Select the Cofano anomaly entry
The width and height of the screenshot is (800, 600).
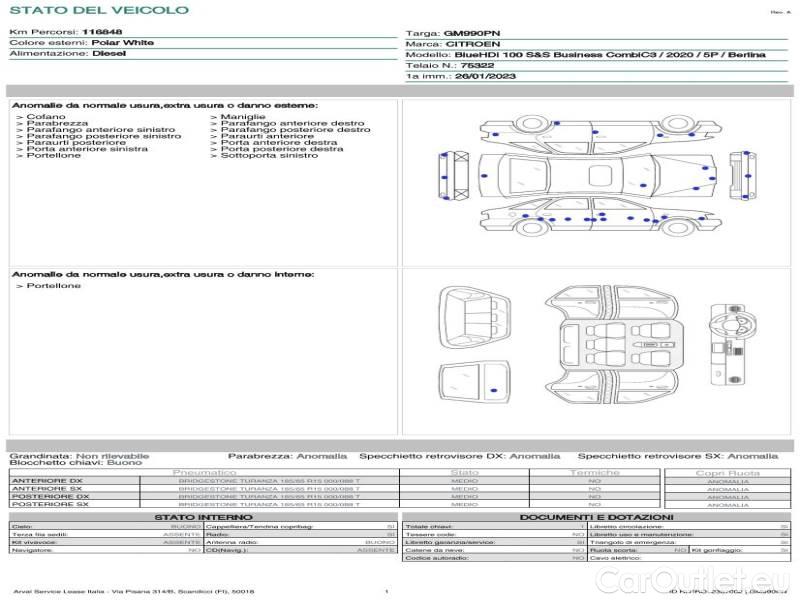pyautogui.click(x=46, y=117)
